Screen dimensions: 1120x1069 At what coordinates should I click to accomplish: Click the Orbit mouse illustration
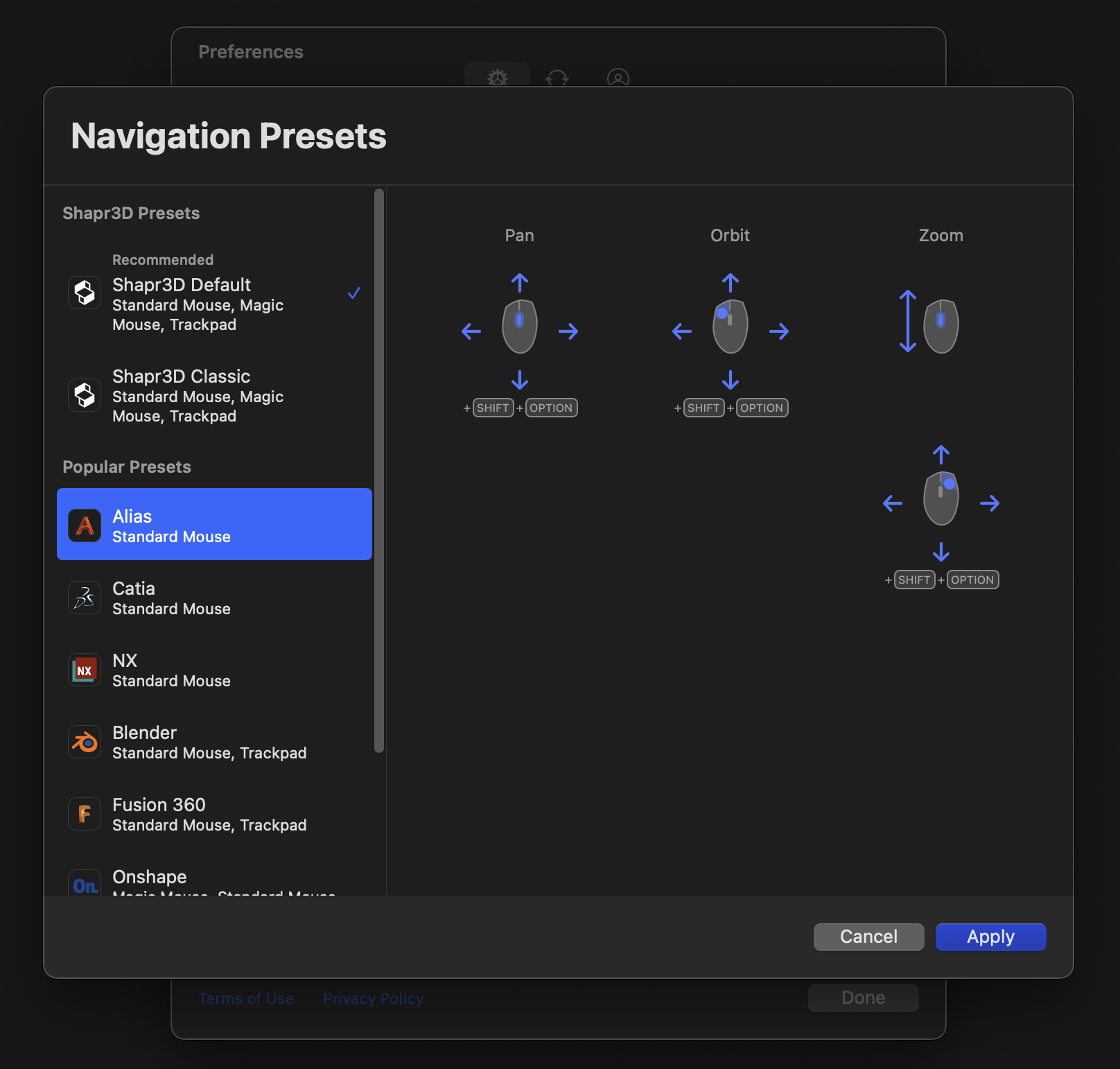730,327
